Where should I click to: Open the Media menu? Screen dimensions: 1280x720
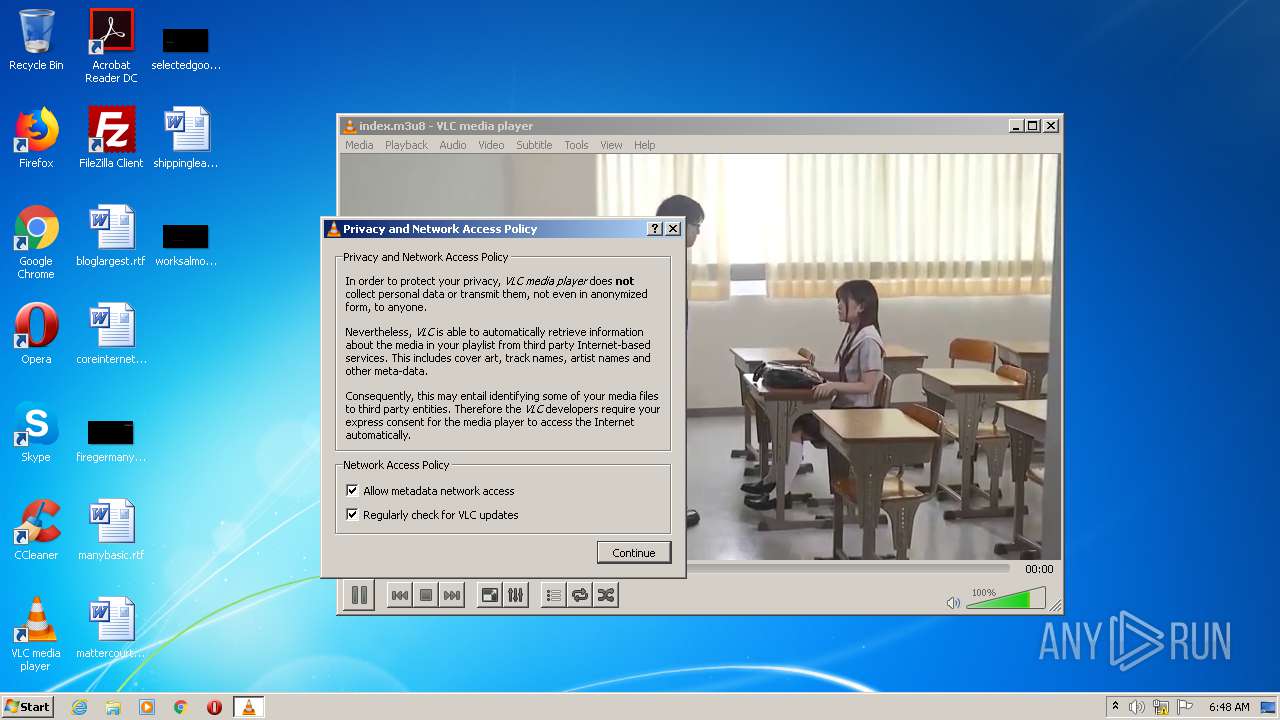coord(359,145)
